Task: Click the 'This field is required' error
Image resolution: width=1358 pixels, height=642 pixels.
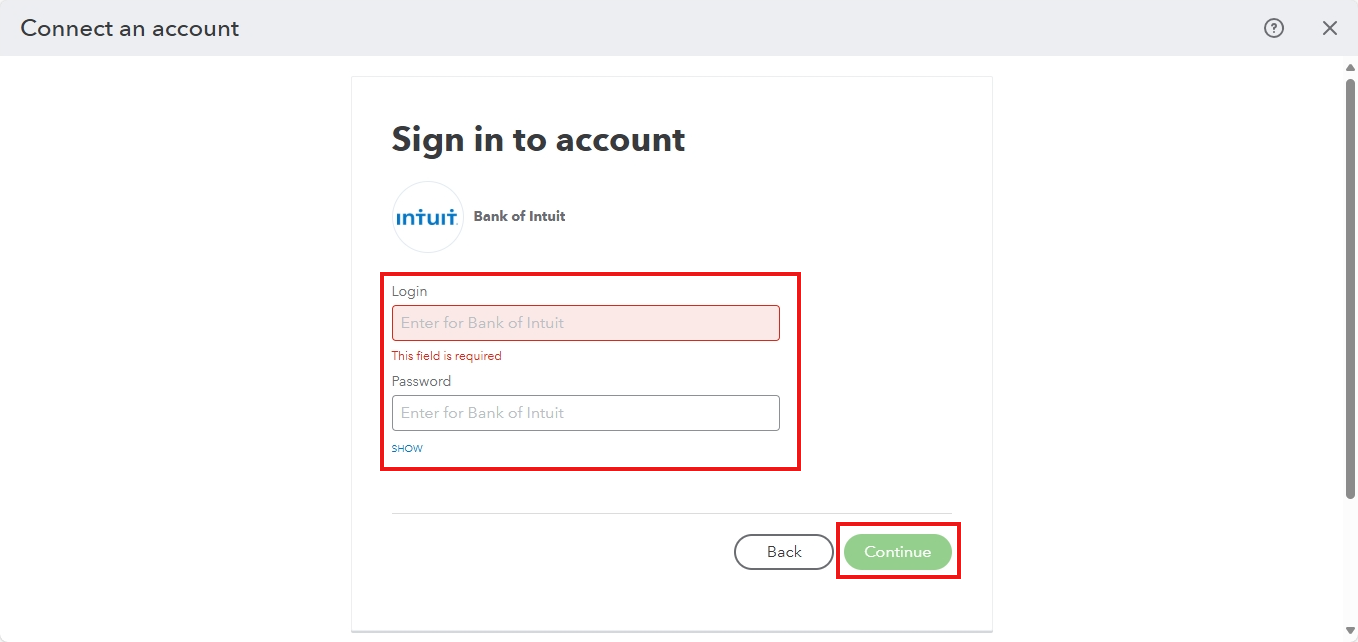Action: pos(446,356)
